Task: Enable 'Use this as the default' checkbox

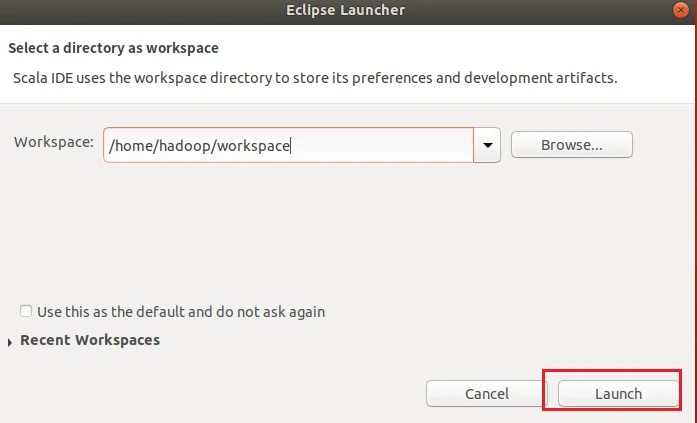Action: [x=26, y=312]
